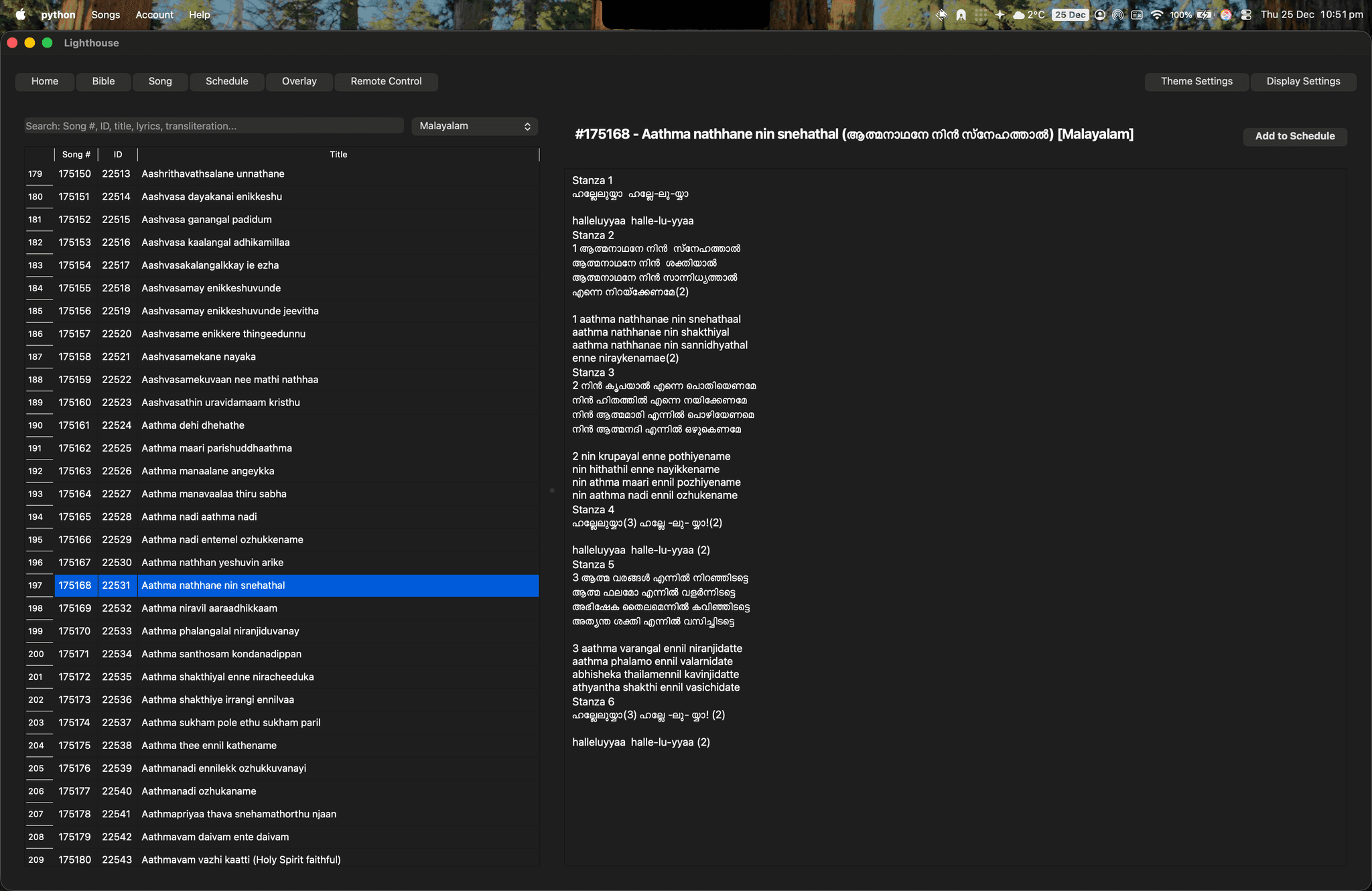The image size is (1372, 891).
Task: Open the macOS Control Center icon
Action: coord(1246,15)
